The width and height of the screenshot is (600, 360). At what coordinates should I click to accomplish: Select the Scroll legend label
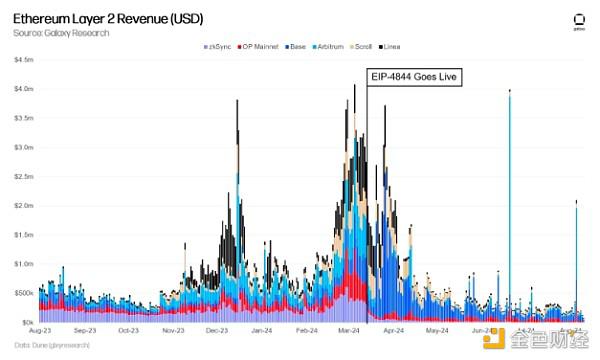(x=363, y=47)
